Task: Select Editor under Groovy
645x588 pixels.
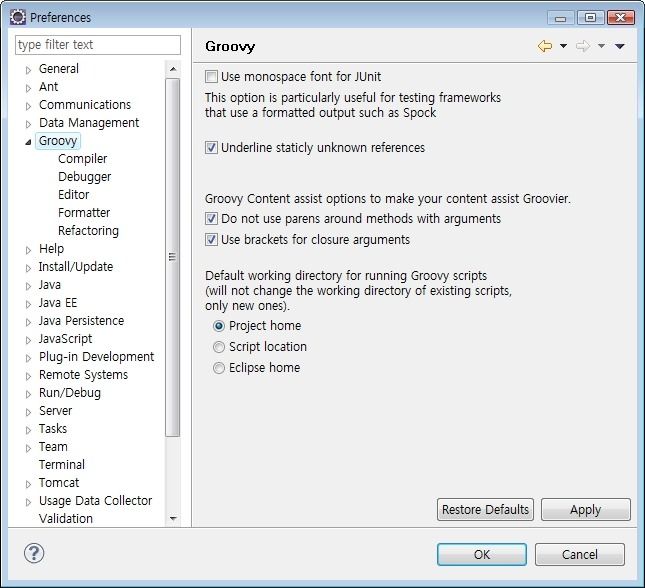Action: [x=74, y=195]
